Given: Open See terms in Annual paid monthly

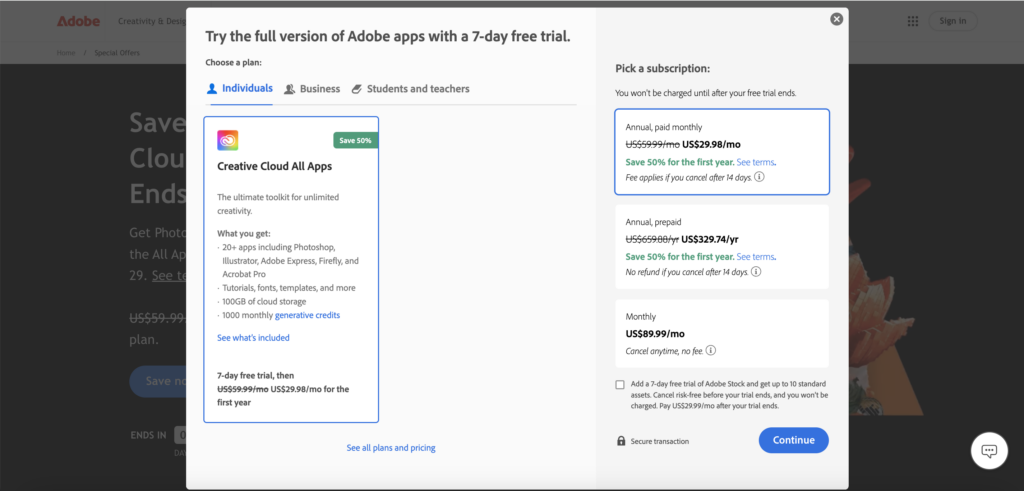Looking at the screenshot, I should click(756, 162).
